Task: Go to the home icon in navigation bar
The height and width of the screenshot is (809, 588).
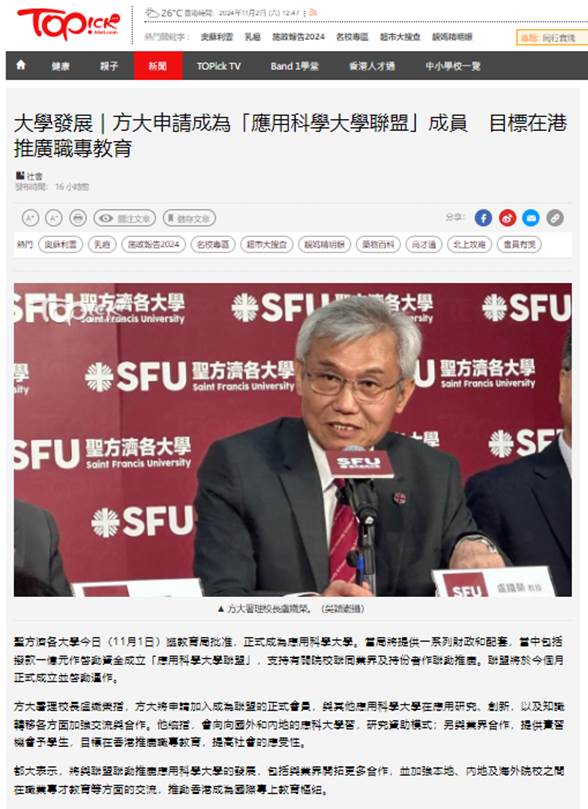Action: (x=21, y=65)
